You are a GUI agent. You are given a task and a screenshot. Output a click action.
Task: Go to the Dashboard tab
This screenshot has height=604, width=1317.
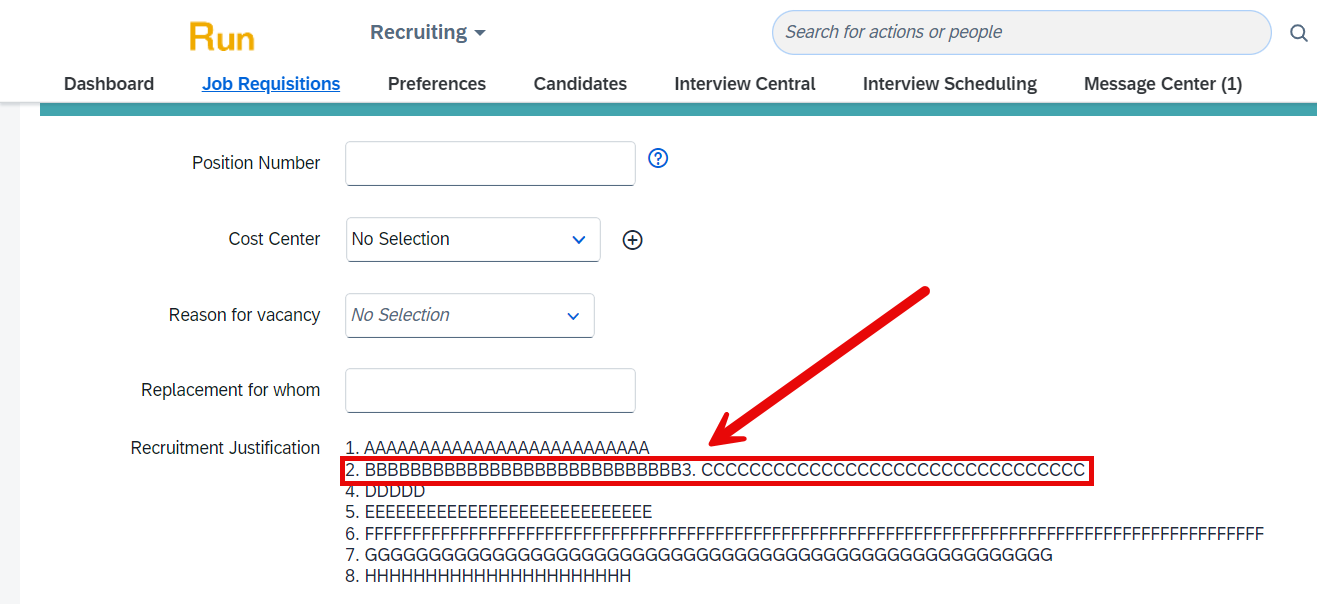click(109, 84)
